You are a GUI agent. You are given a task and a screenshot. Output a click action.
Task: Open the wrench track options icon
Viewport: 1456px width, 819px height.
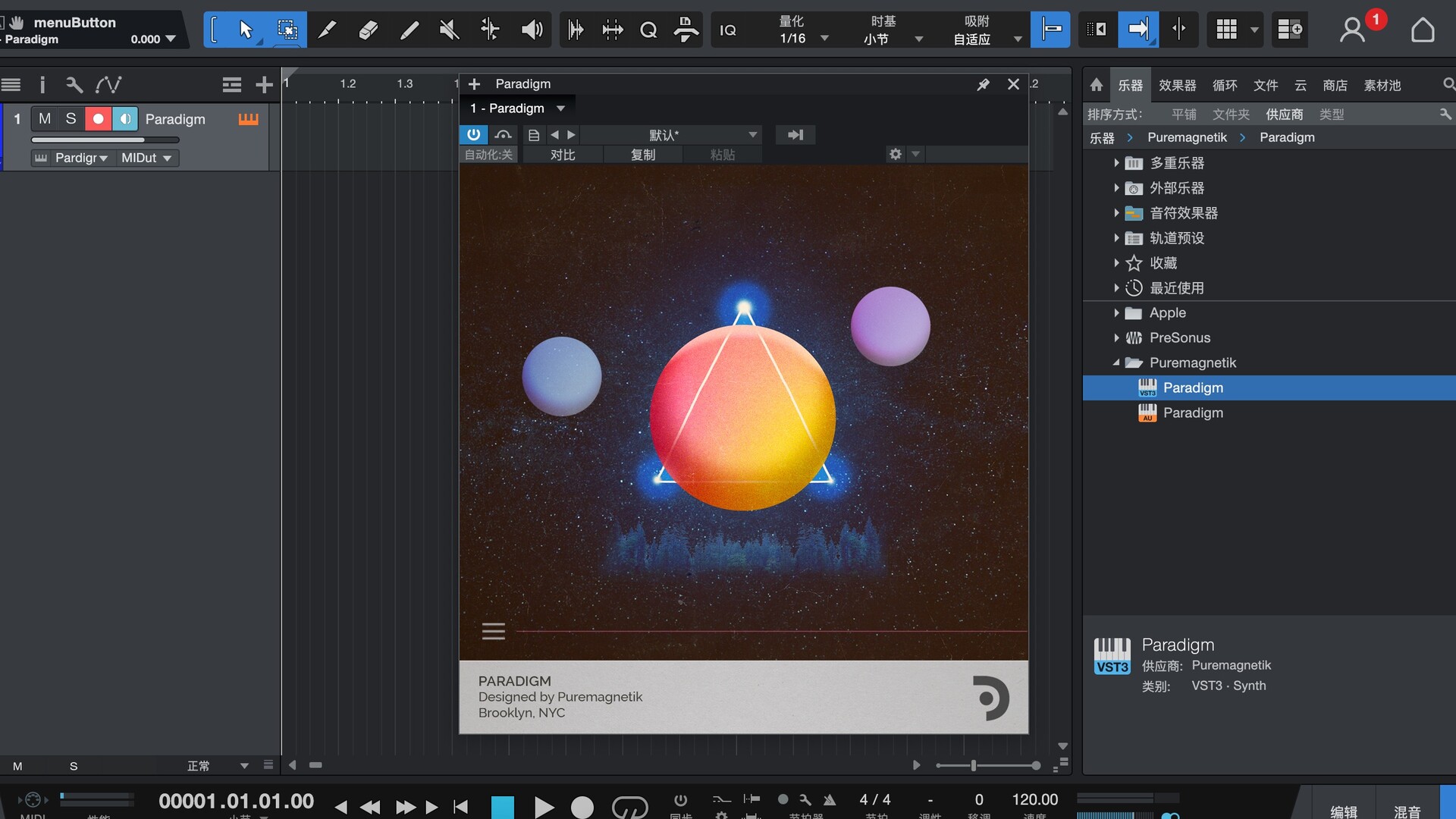click(74, 84)
